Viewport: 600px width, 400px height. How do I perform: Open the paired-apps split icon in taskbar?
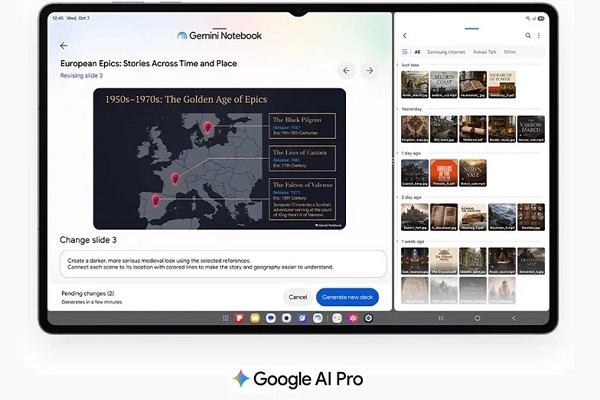coord(337,318)
